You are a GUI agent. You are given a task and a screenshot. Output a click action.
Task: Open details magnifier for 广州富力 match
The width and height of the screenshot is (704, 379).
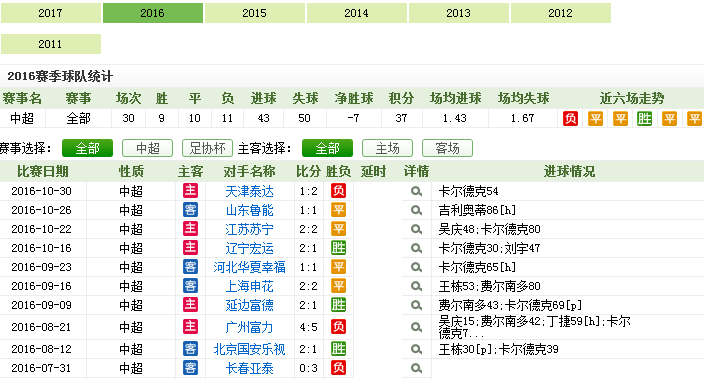pyautogui.click(x=416, y=327)
